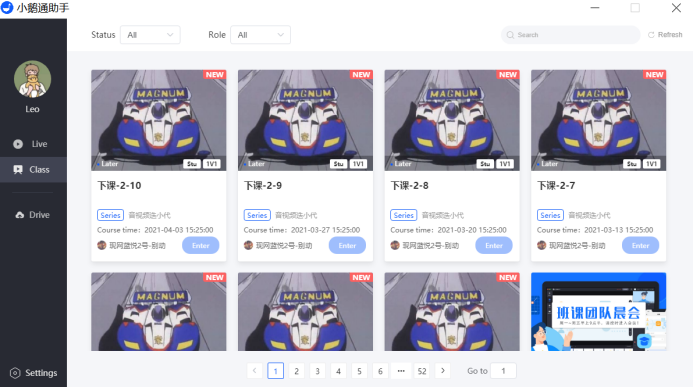The width and height of the screenshot is (693, 388).
Task: Jump to last page 52
Action: tap(422, 371)
